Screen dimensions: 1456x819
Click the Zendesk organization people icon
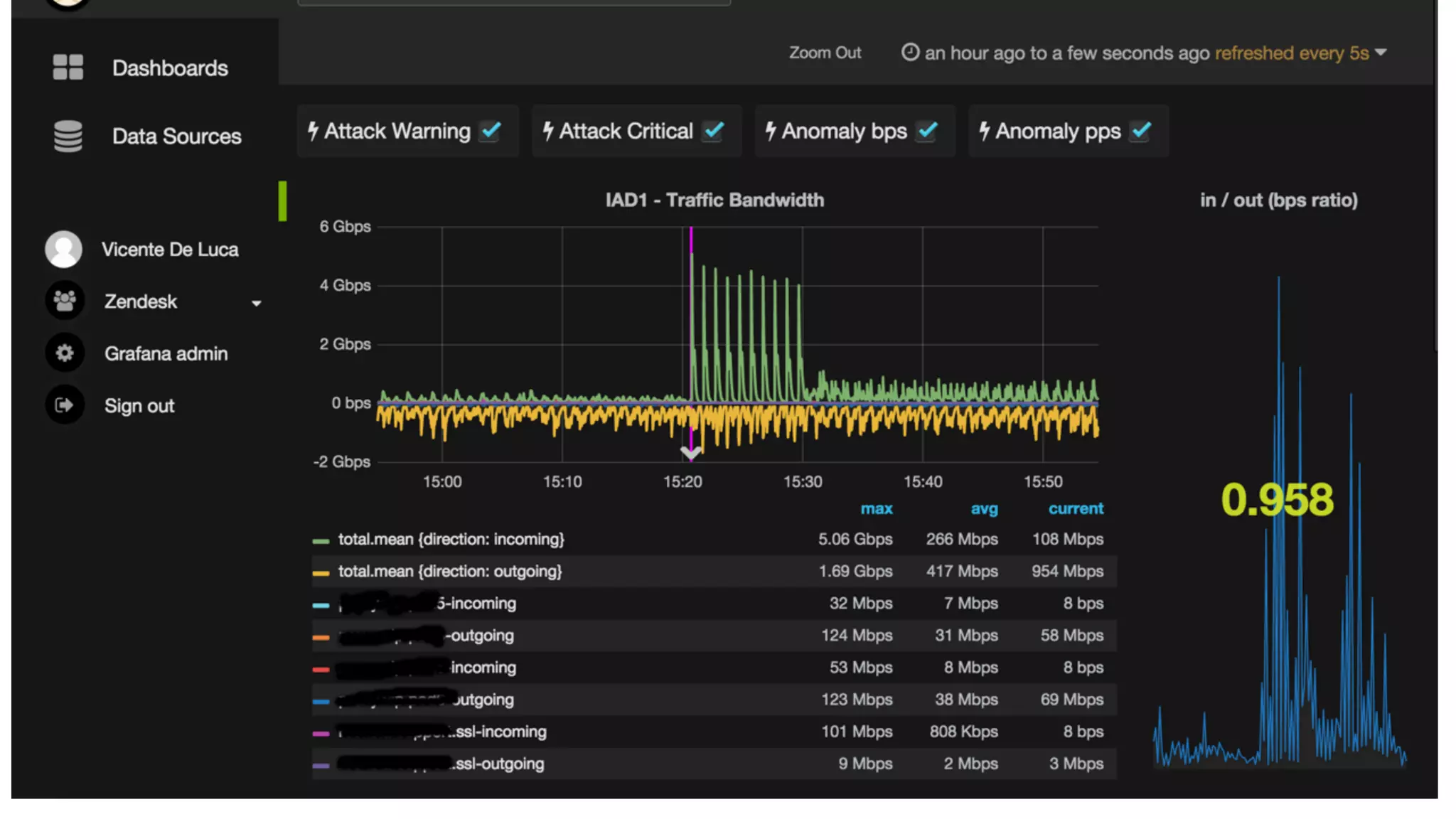[65, 301]
